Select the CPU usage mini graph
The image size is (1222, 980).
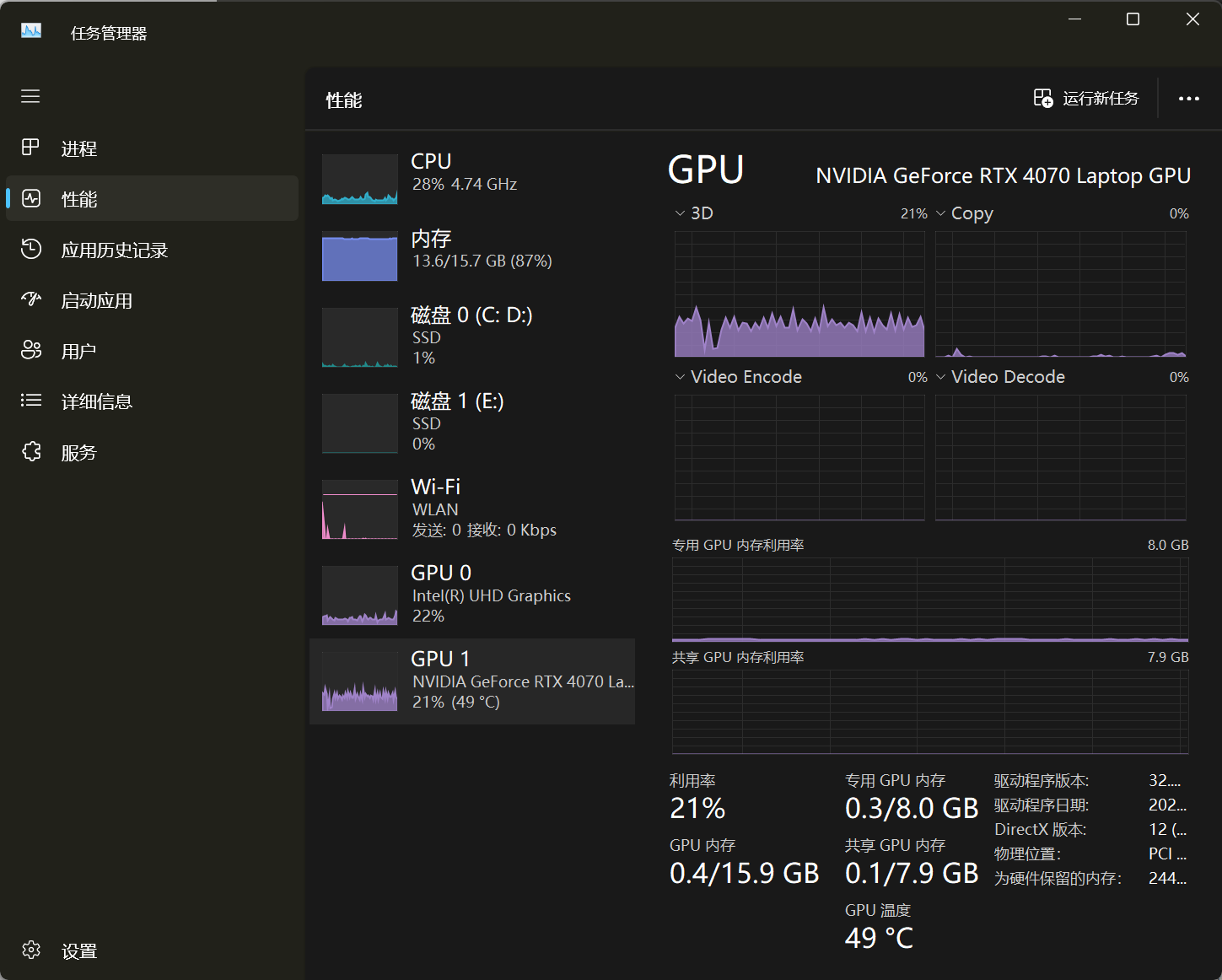(x=360, y=179)
